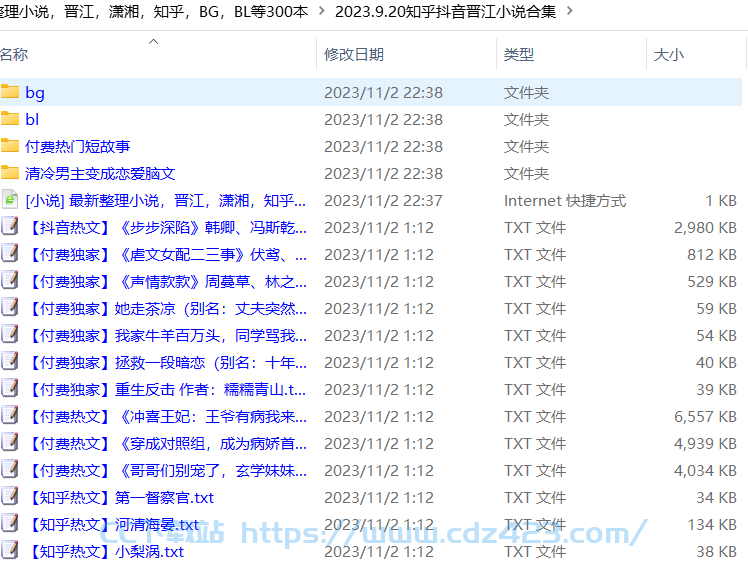Go to breadcrumb 整理小说，晋江，潇湘 folder
Viewport: 748px width, 563px height.
point(154,11)
